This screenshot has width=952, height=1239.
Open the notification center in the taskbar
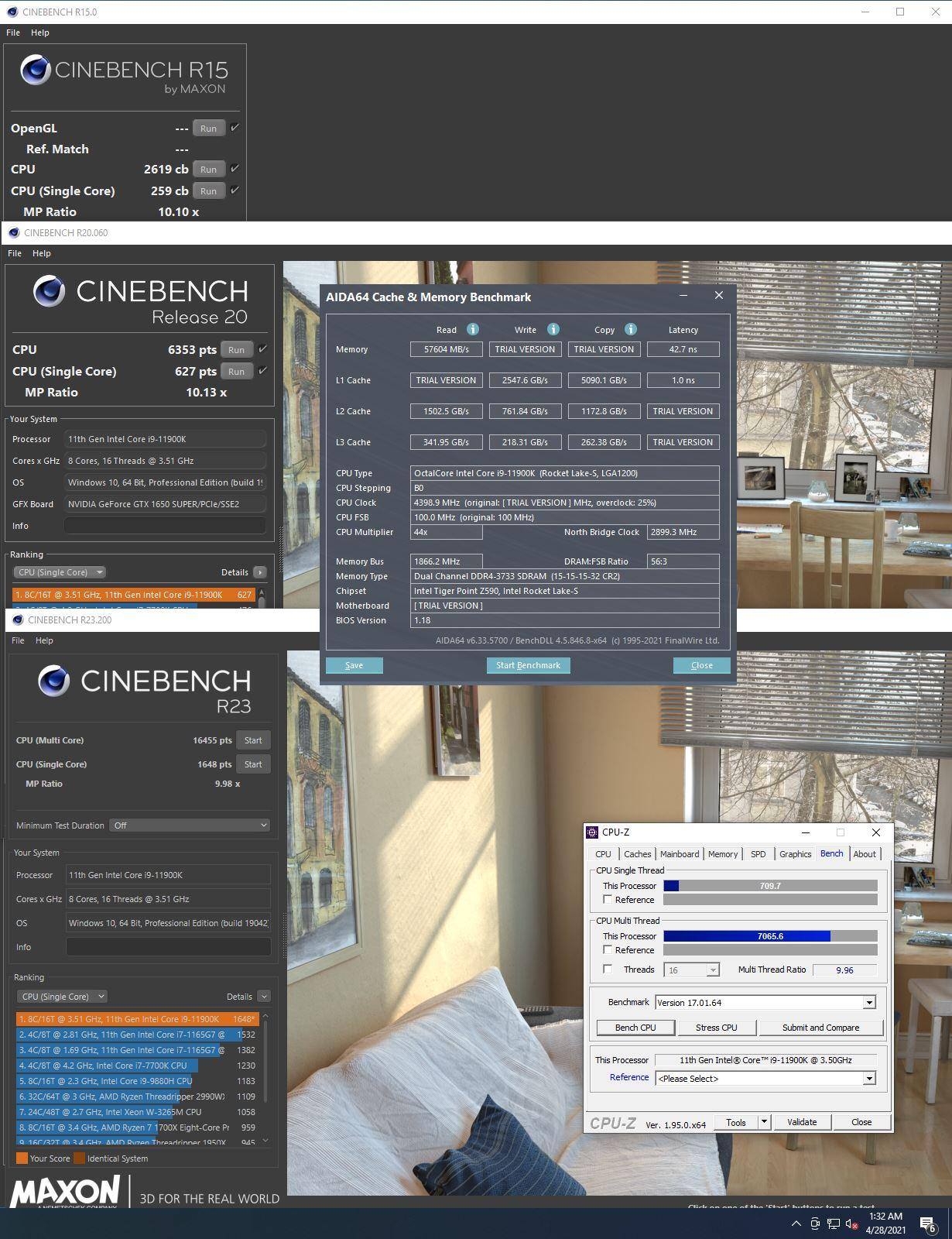(x=927, y=1224)
